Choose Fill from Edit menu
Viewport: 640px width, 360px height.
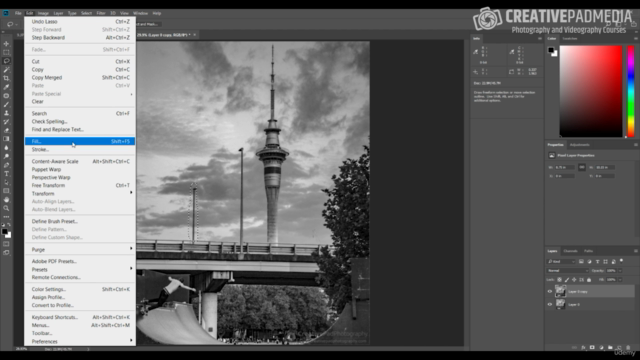pyautogui.click(x=80, y=141)
